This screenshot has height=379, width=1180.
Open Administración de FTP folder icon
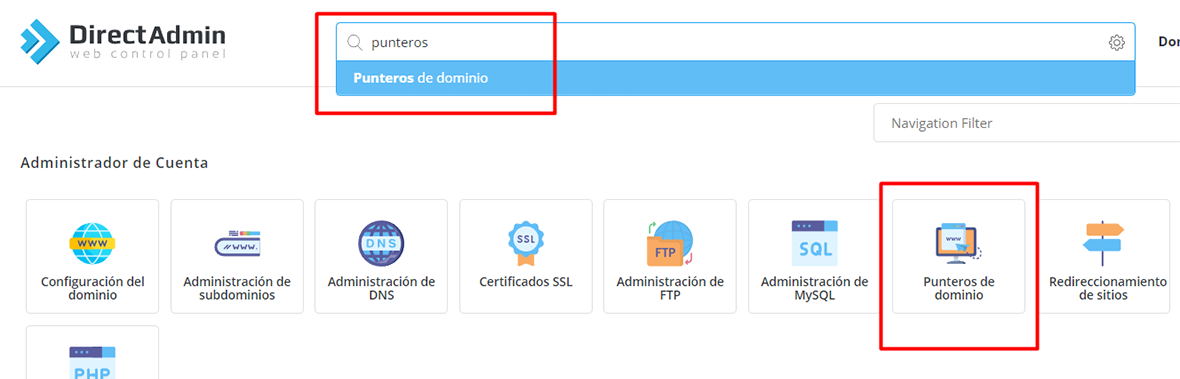(670, 243)
